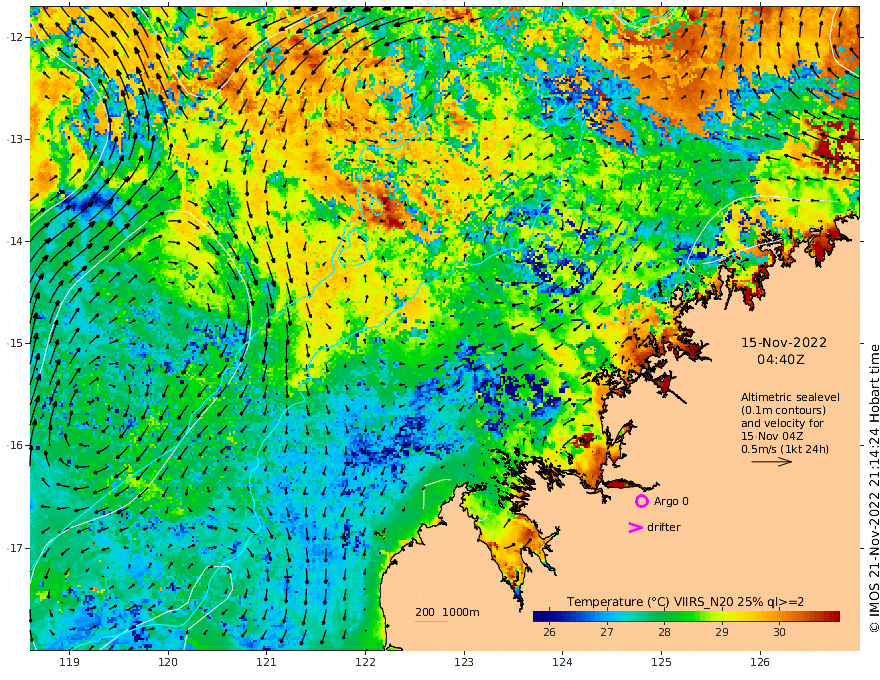The width and height of the screenshot is (880, 680).
Task: Click the magenta Argo circle legend marker
Action: [x=641, y=501]
